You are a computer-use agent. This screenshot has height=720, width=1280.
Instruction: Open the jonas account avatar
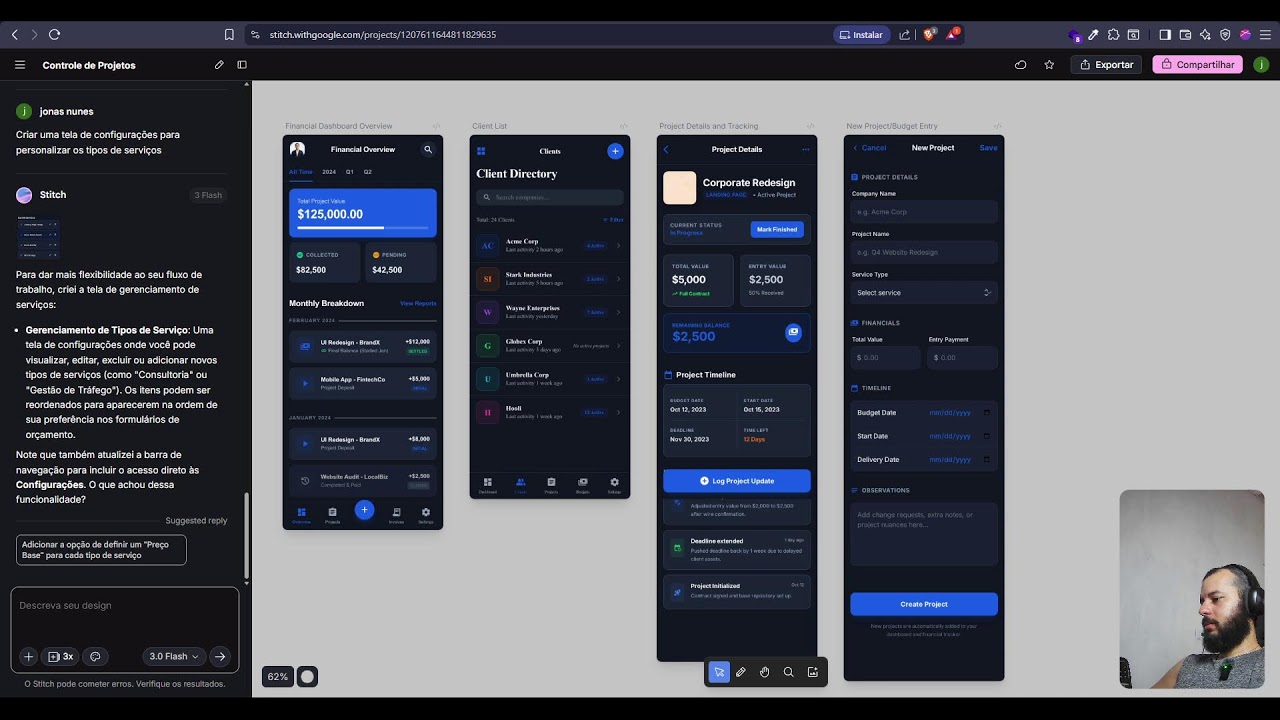pyautogui.click(x=1261, y=65)
